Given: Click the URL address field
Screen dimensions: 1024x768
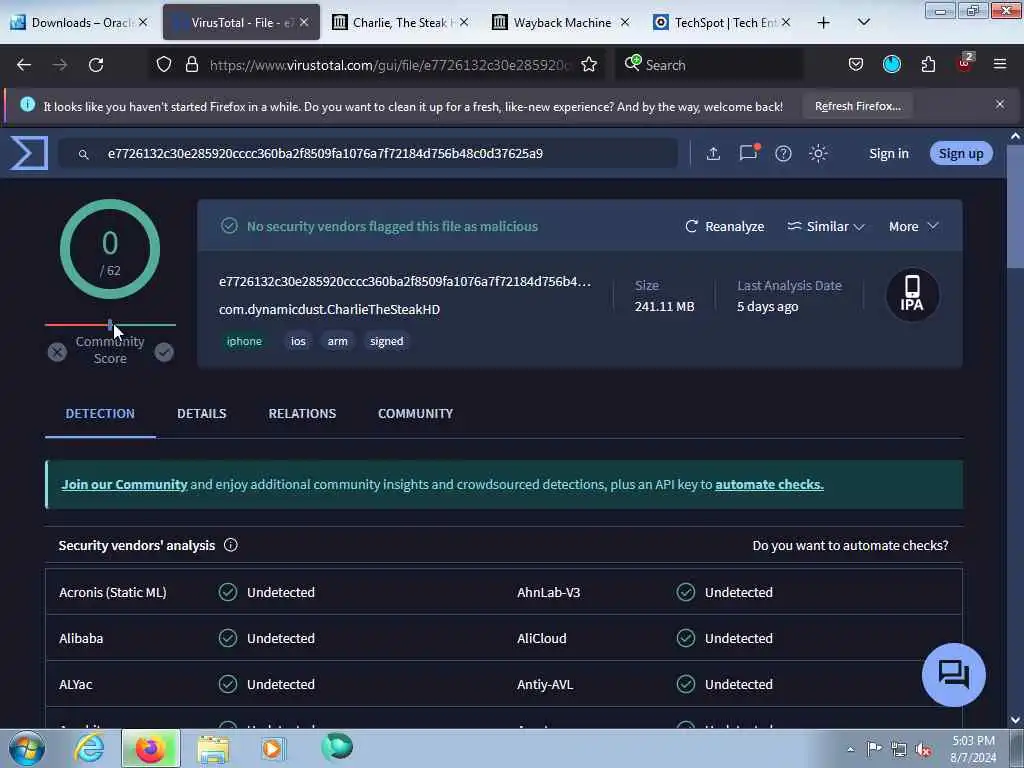Looking at the screenshot, I should pos(390,65).
